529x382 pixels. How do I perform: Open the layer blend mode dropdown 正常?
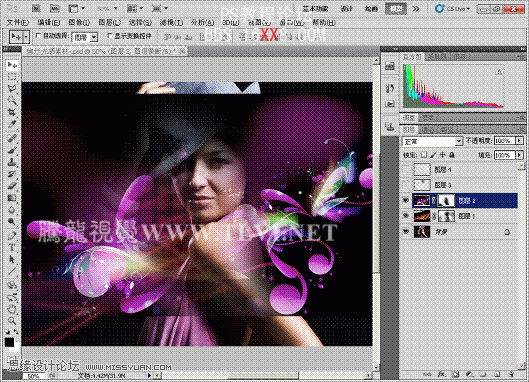(x=432, y=141)
